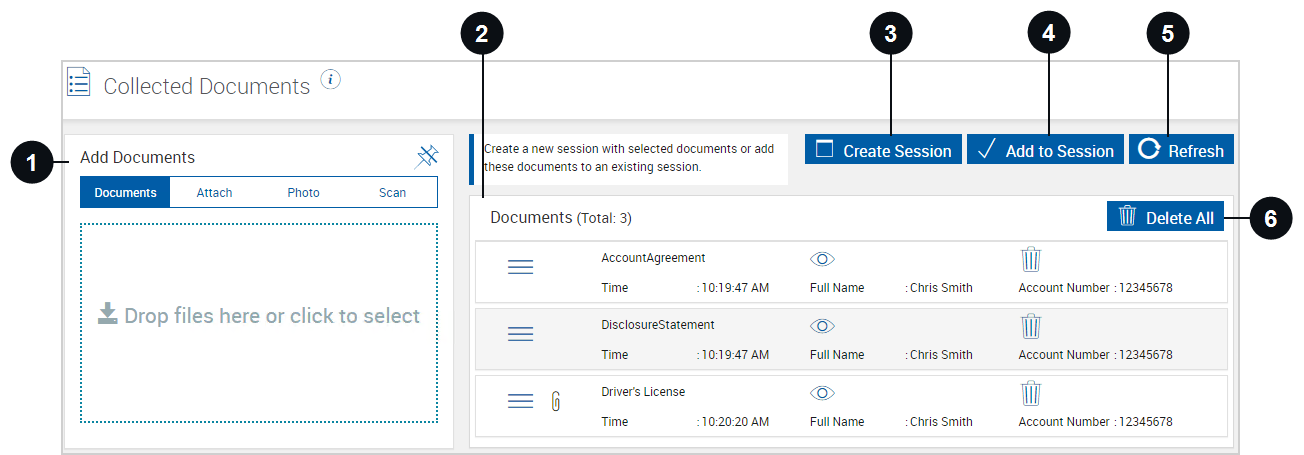Click the DisclosureStatement document name
This screenshot has width=1304, height=455.
point(658,325)
